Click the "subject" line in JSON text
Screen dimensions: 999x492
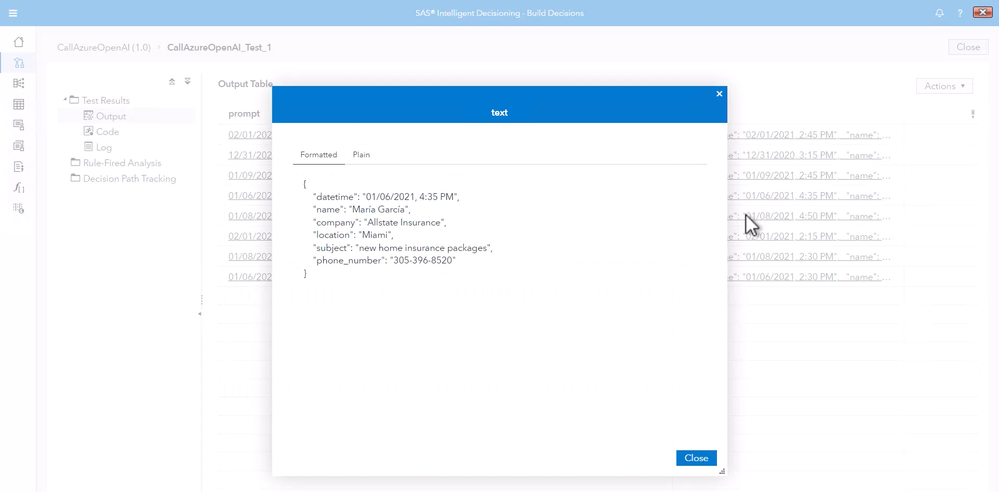point(403,248)
